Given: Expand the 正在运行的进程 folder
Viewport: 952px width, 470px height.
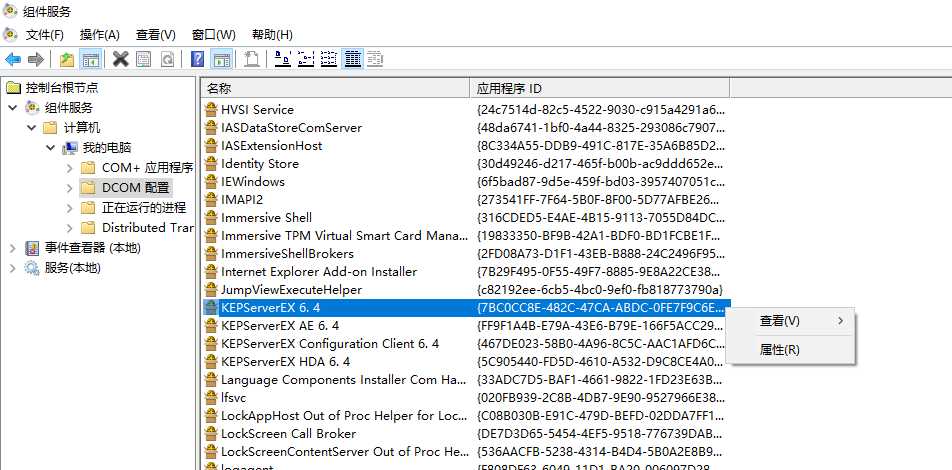Looking at the screenshot, I should pos(70,208).
